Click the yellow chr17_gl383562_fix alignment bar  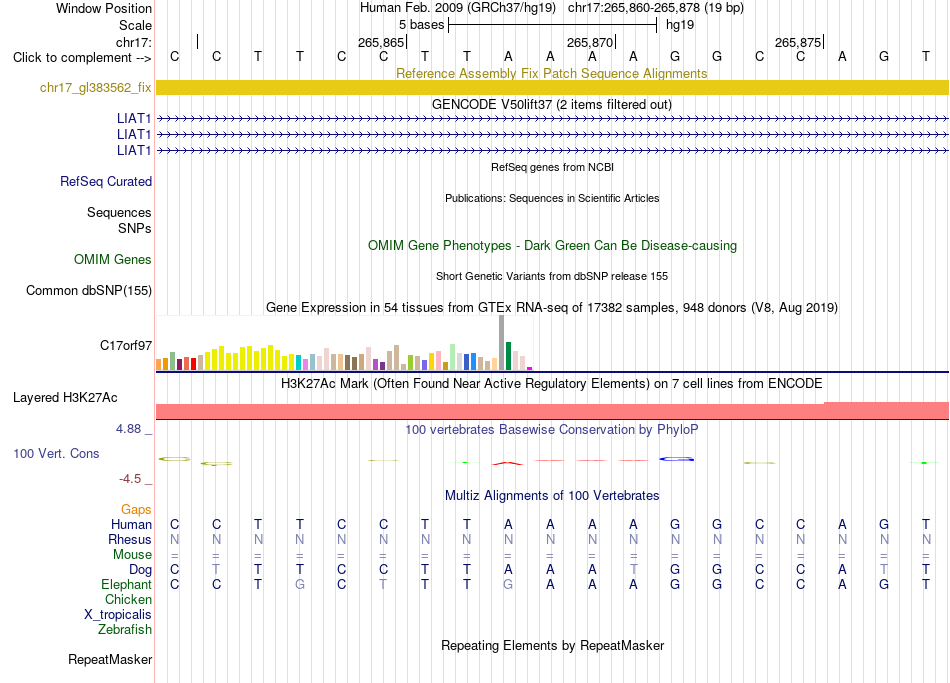552,87
